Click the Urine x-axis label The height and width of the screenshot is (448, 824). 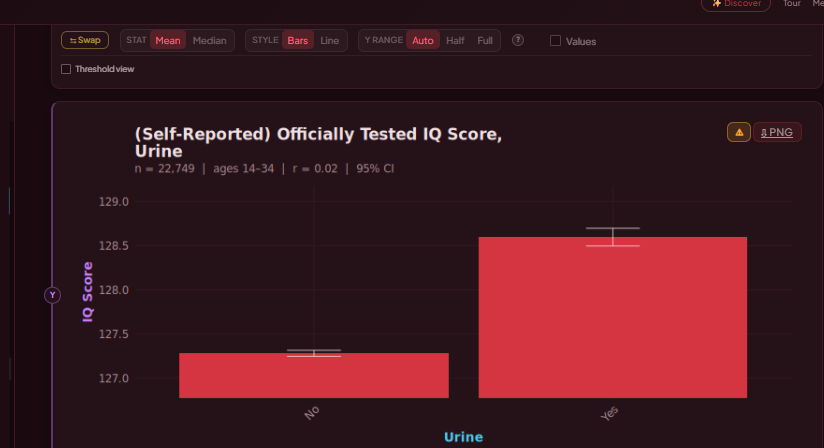coord(463,437)
